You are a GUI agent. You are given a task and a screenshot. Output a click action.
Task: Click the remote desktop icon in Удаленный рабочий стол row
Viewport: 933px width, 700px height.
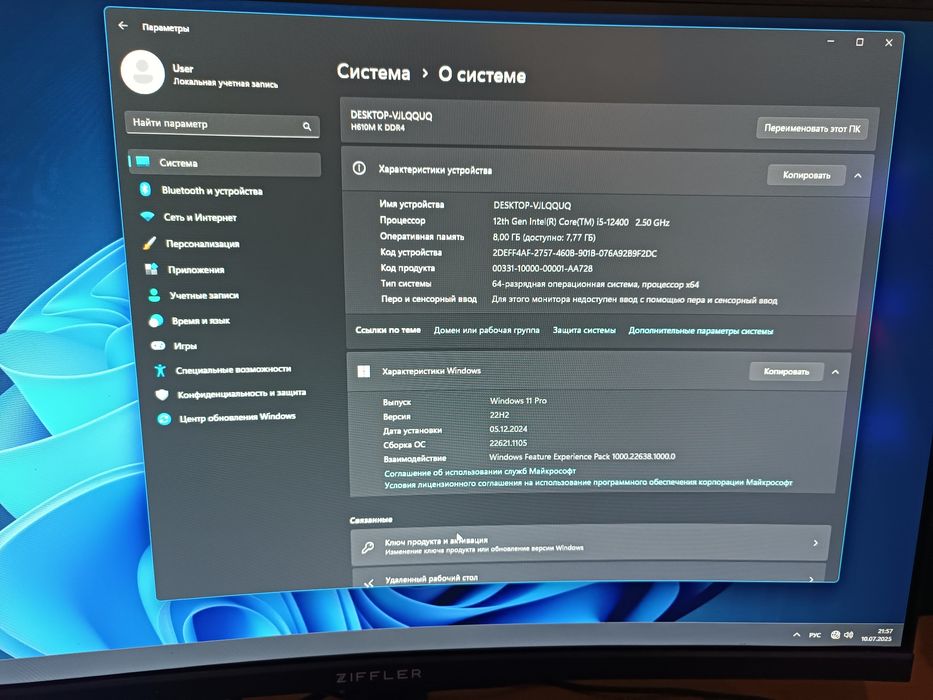(369, 582)
